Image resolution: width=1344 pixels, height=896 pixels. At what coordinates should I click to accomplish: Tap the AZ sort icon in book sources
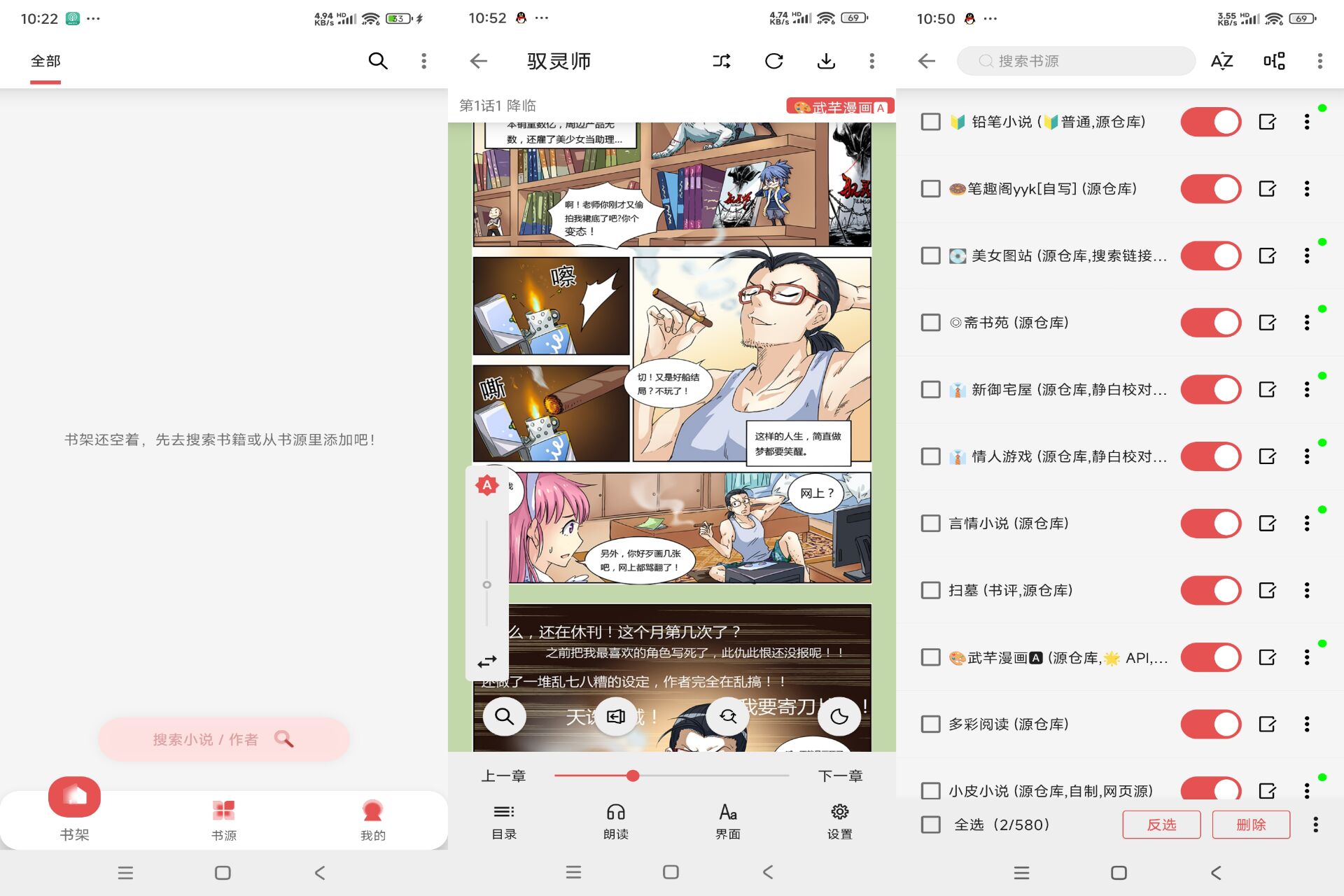point(1224,62)
